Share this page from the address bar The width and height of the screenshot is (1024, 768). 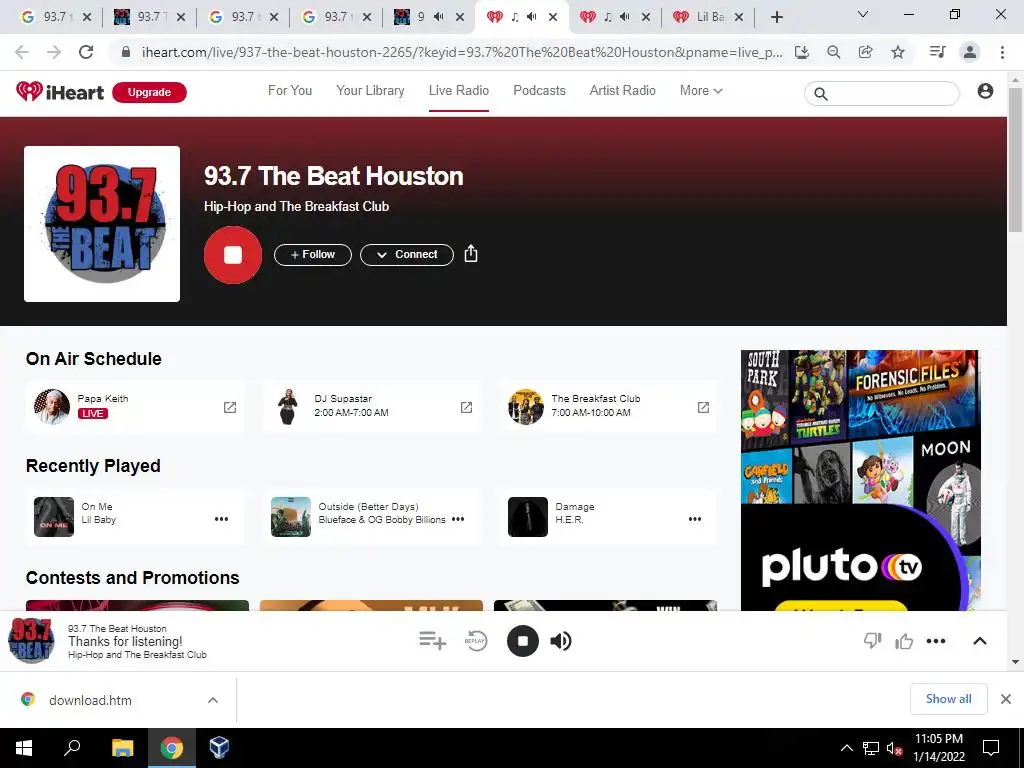(x=865, y=52)
